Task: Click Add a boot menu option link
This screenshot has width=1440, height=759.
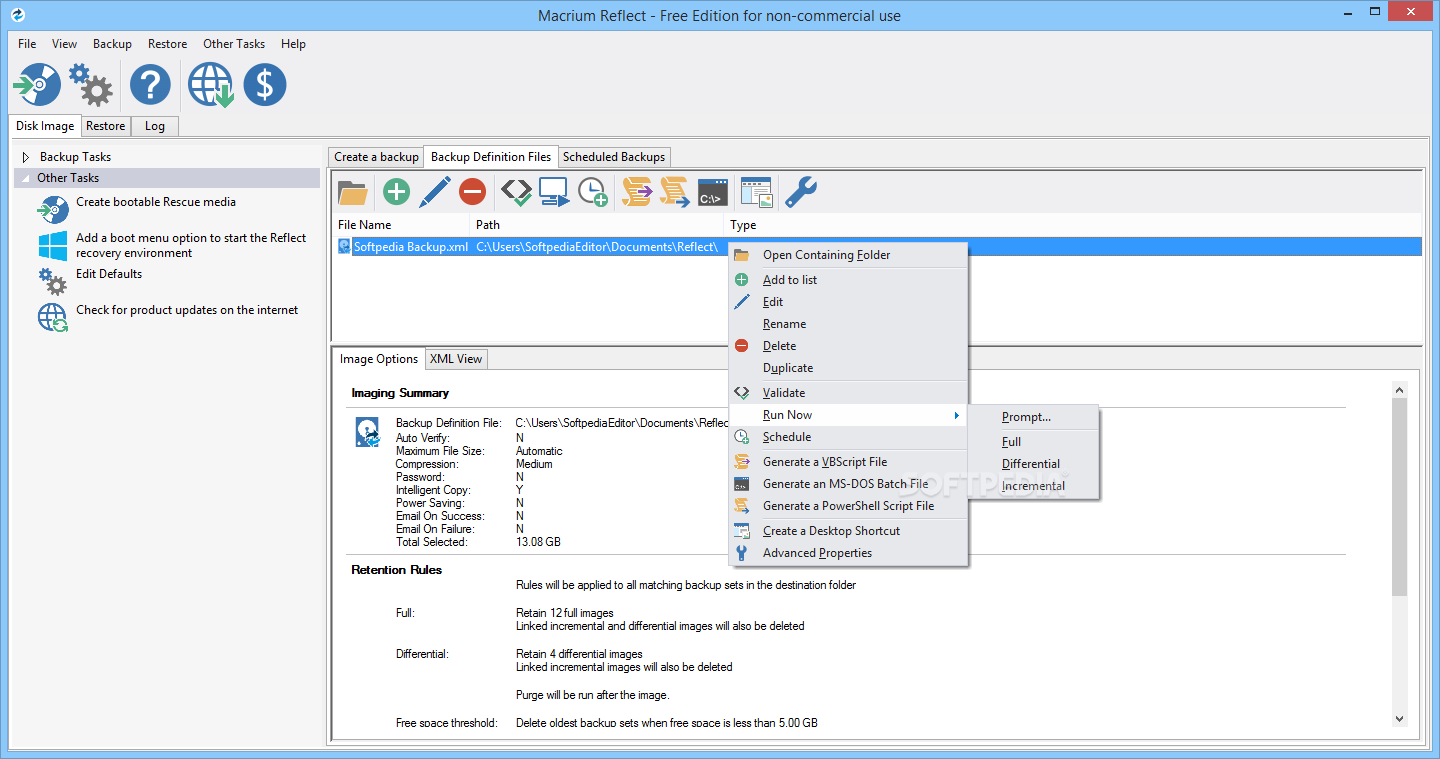Action: [x=191, y=246]
